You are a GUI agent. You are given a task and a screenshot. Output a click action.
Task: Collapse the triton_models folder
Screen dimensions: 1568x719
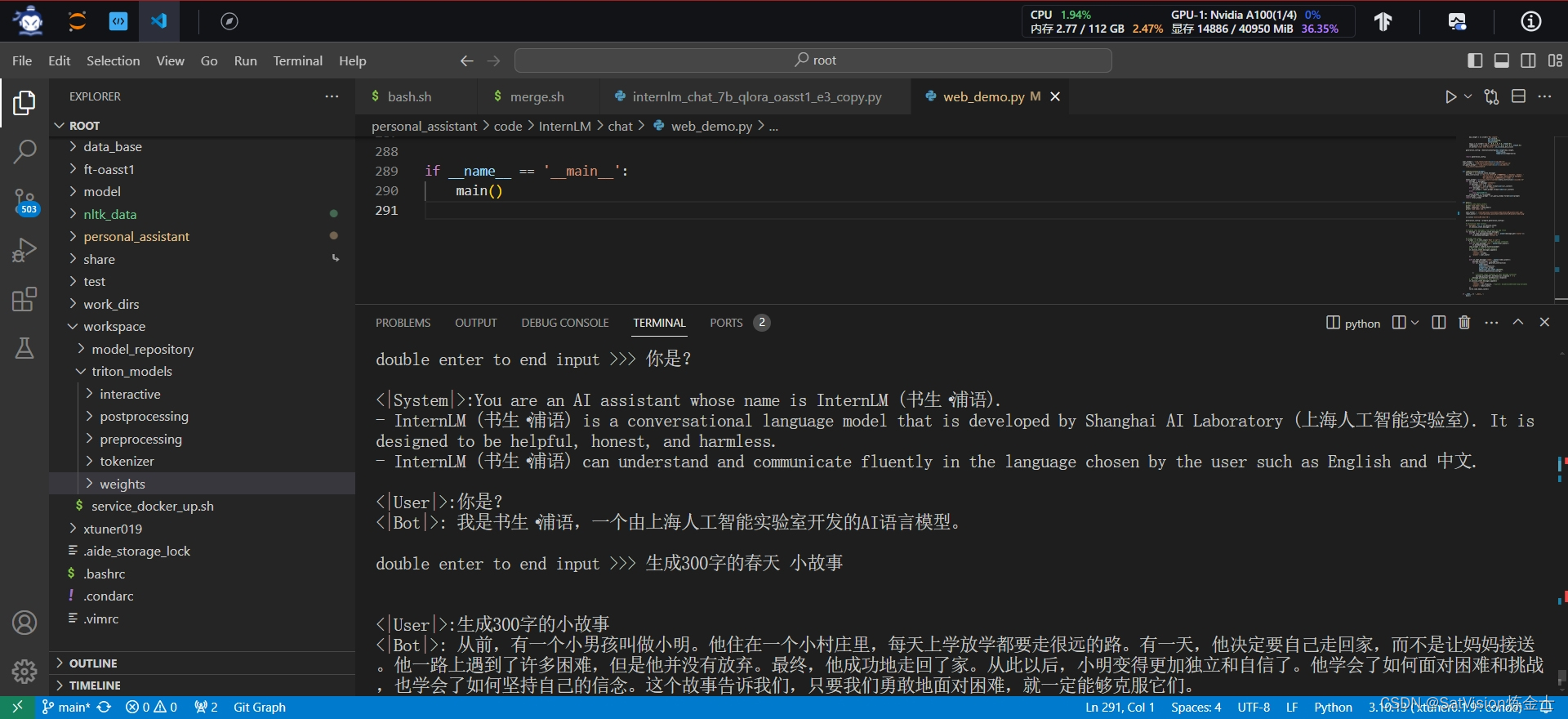[203, 372]
